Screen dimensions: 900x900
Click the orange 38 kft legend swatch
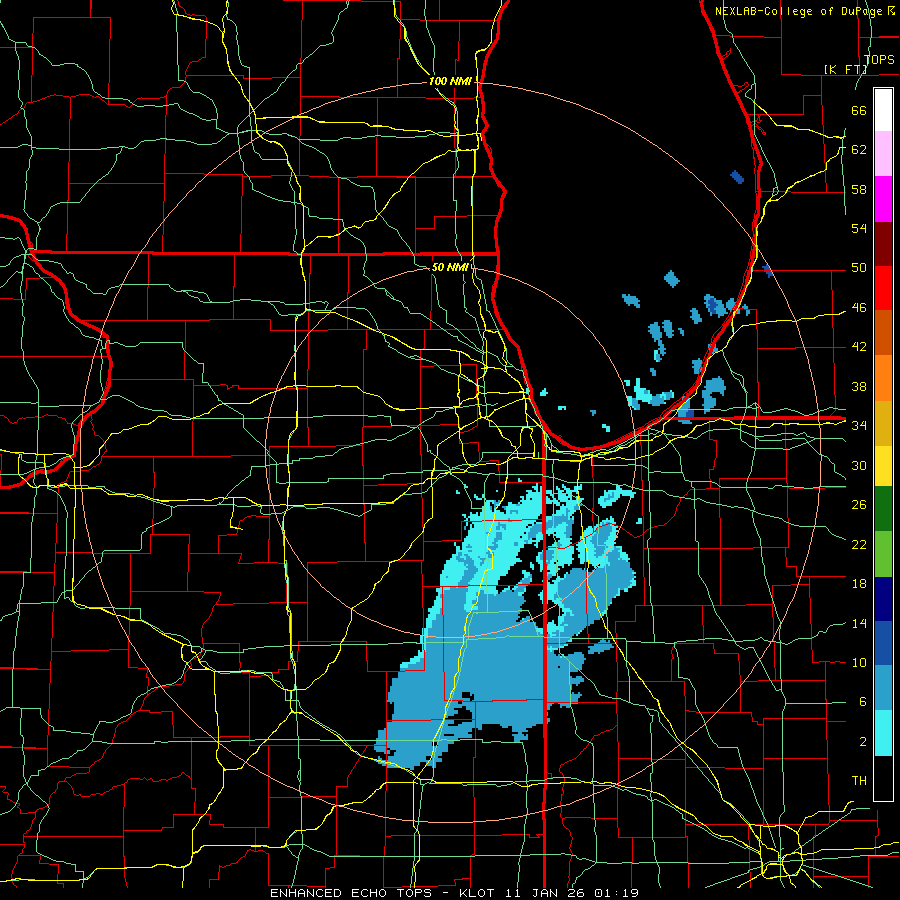coord(883,377)
